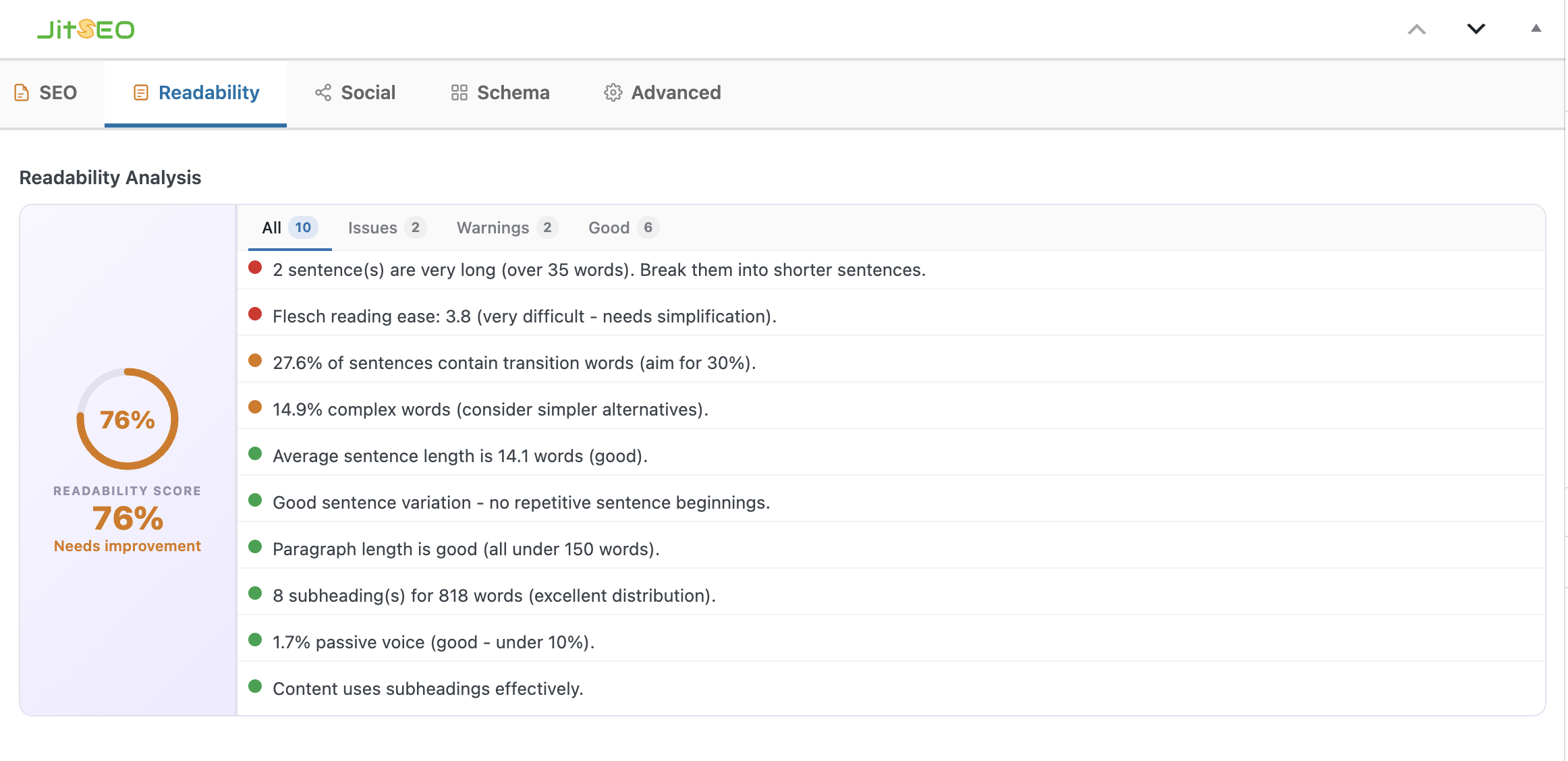The height and width of the screenshot is (761, 1568).
Task: Click the Flesch reading ease result row
Action: coord(524,316)
